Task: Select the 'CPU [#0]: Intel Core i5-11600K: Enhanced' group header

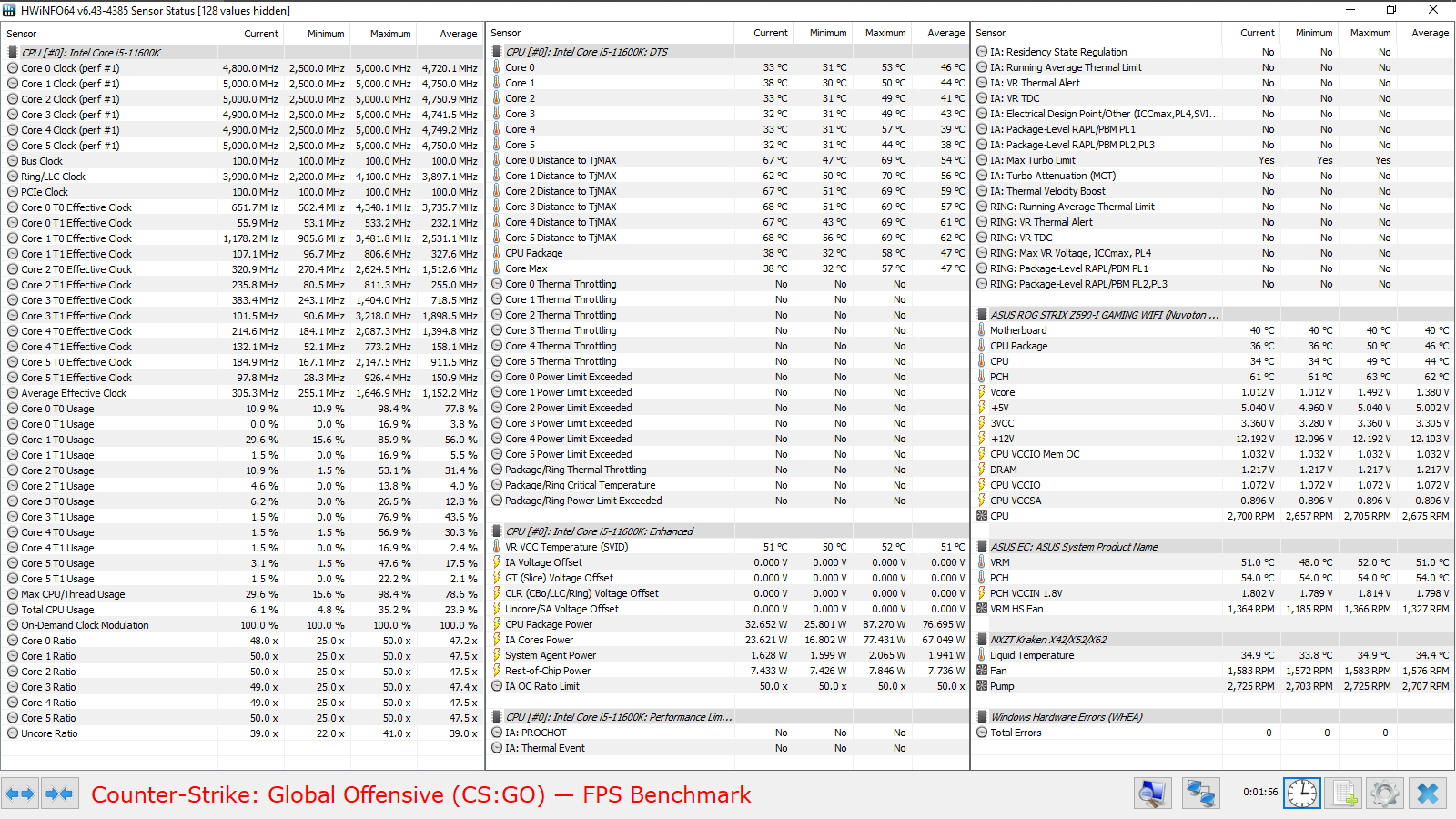Action: (728, 531)
